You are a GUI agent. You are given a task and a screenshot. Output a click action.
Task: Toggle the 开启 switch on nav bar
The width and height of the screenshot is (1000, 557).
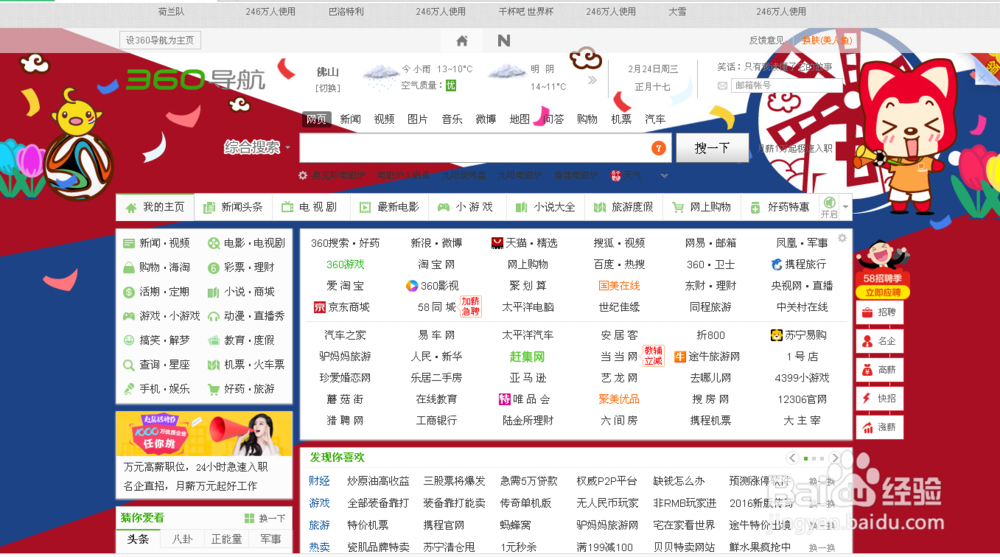[x=829, y=207]
